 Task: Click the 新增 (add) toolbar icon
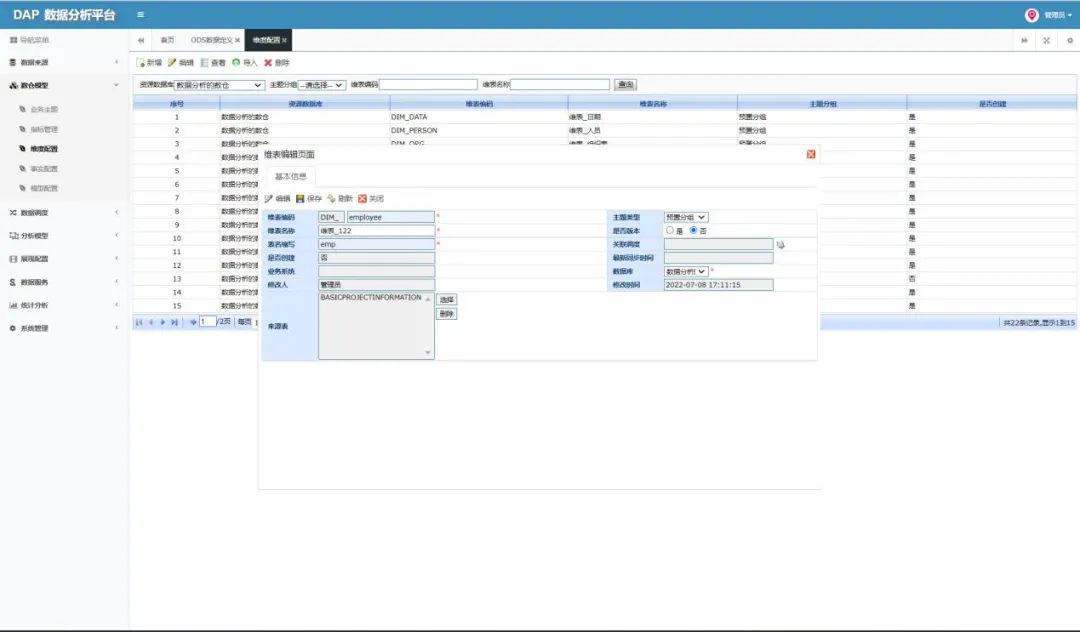coord(141,63)
